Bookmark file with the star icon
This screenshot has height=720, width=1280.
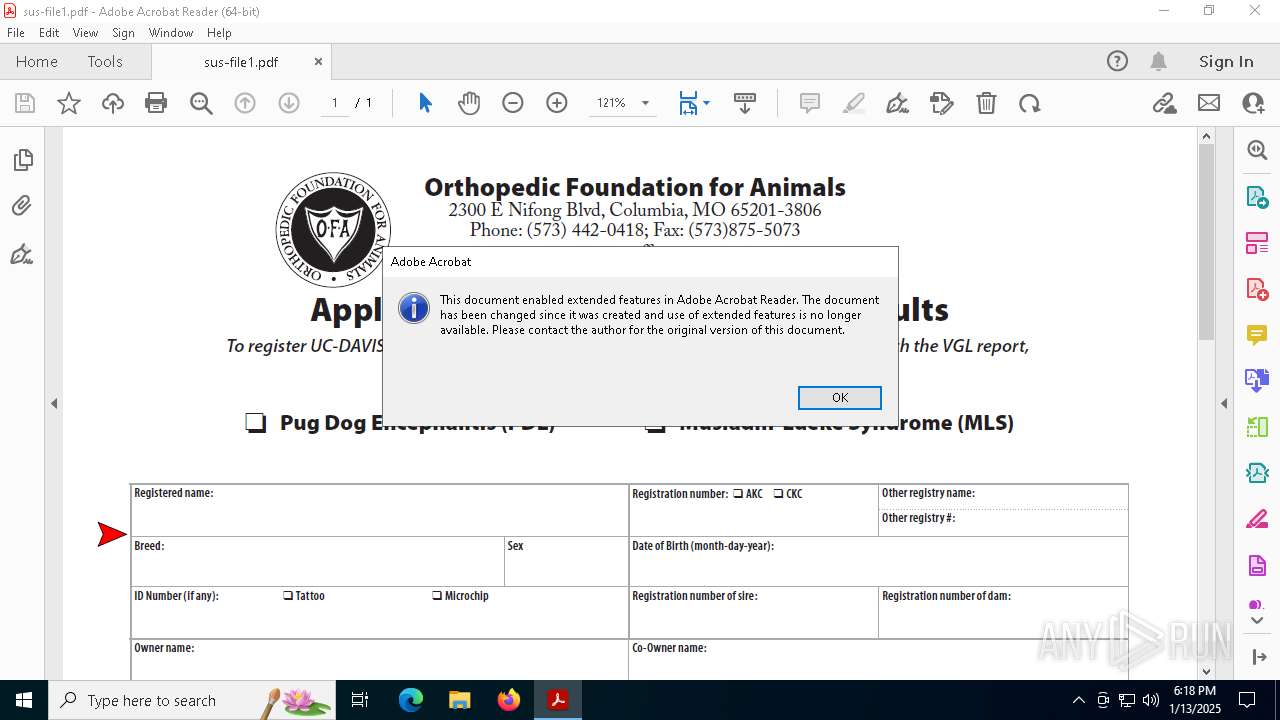(x=69, y=103)
